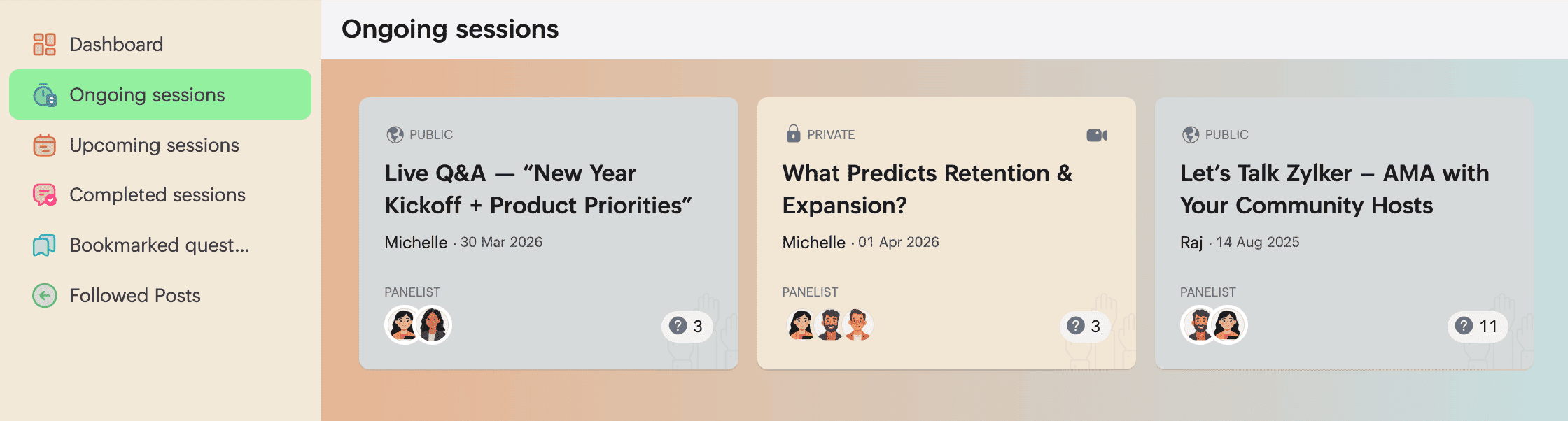Click the globe icon on New Year Kickoff card
Viewport: 1568px width, 421px height.
pos(395,134)
